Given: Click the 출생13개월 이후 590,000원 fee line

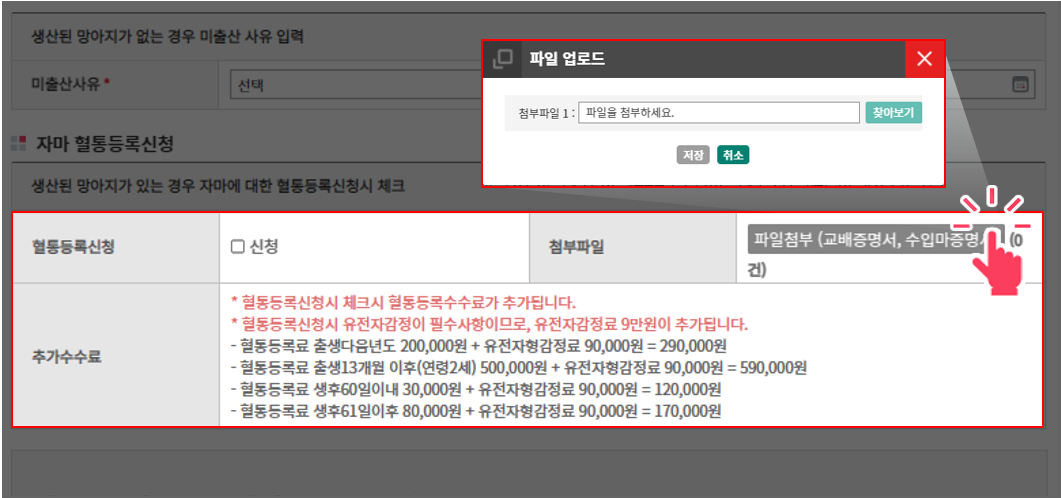Looking at the screenshot, I should (517, 367).
